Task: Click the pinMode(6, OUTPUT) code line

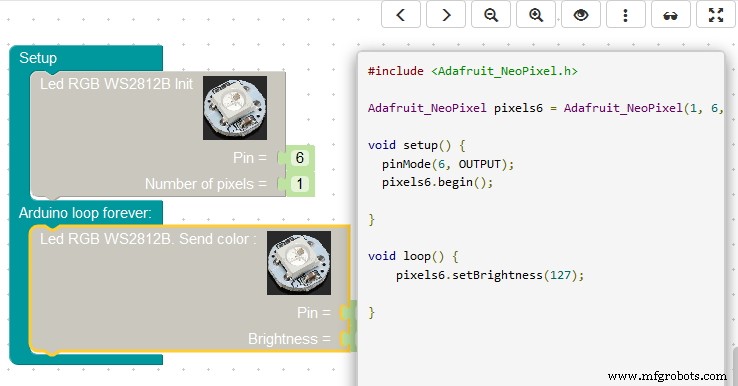Action: [448, 164]
